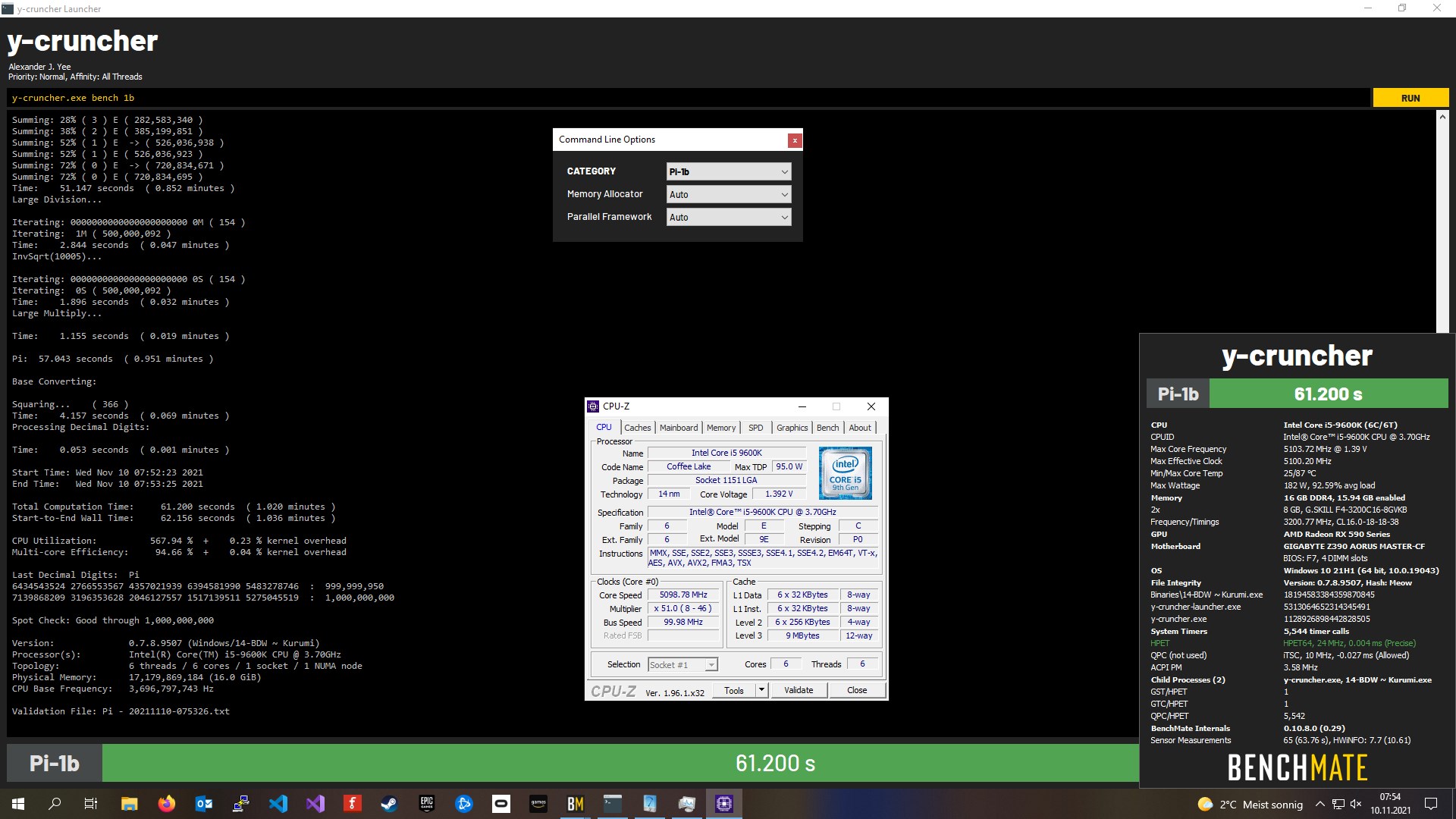Click the command line input field

(689, 98)
